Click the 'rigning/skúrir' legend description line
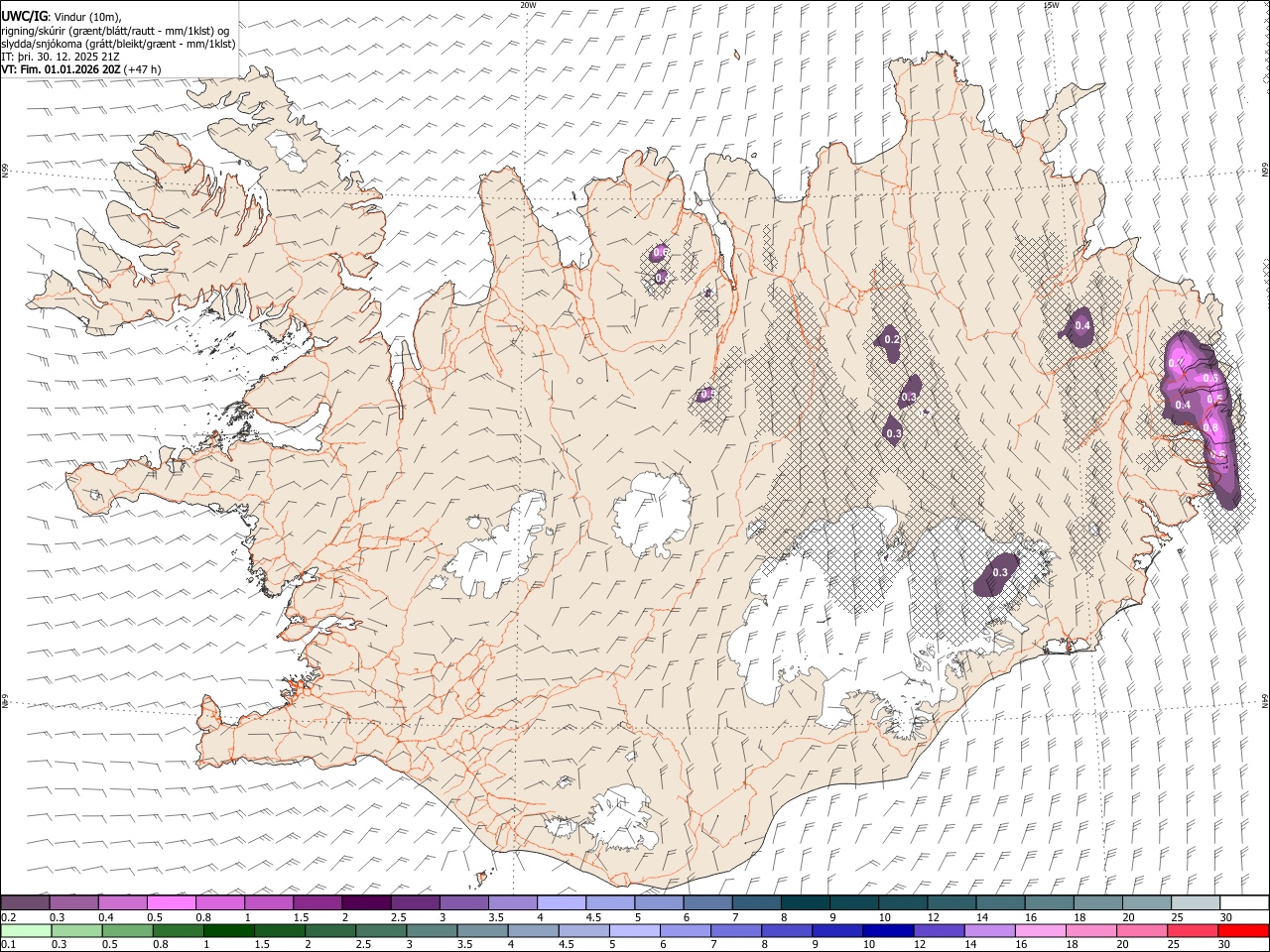 pyautogui.click(x=116, y=31)
